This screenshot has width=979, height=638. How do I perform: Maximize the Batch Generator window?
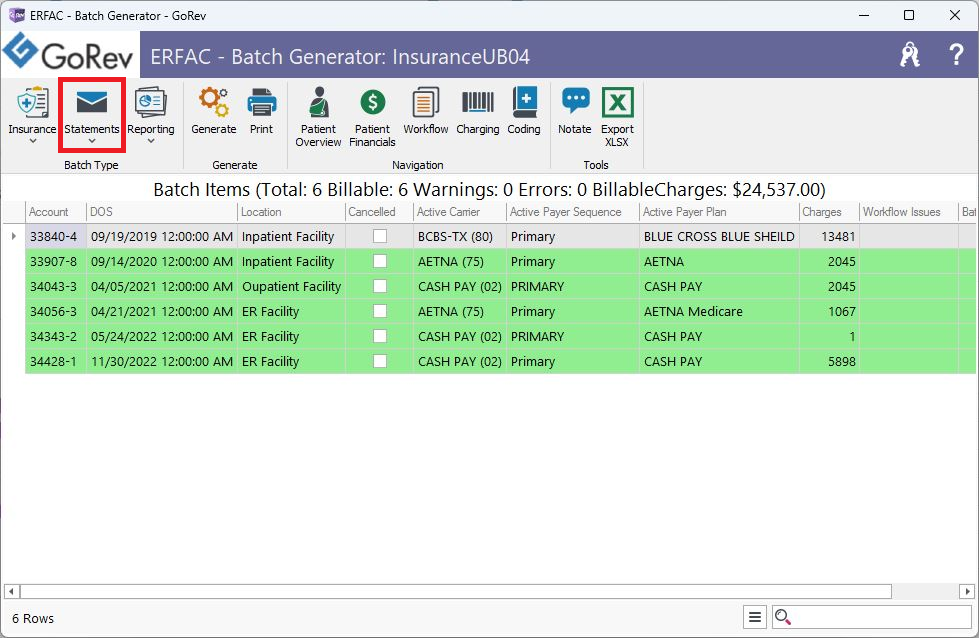tap(909, 15)
